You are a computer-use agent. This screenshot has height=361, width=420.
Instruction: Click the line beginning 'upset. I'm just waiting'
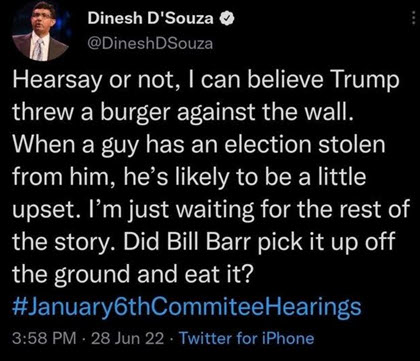211,210
